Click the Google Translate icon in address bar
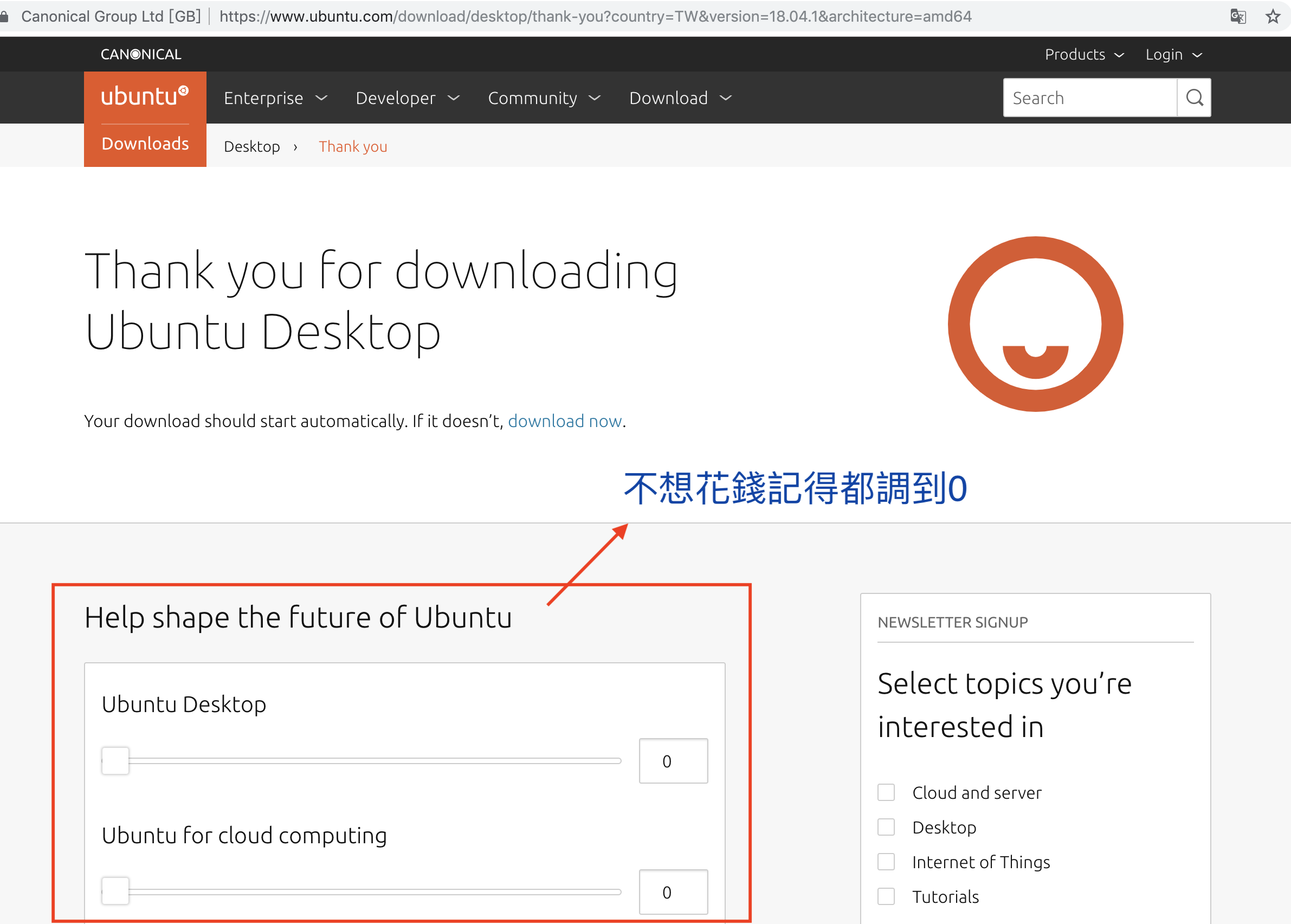The height and width of the screenshot is (924, 1291). tap(1238, 16)
